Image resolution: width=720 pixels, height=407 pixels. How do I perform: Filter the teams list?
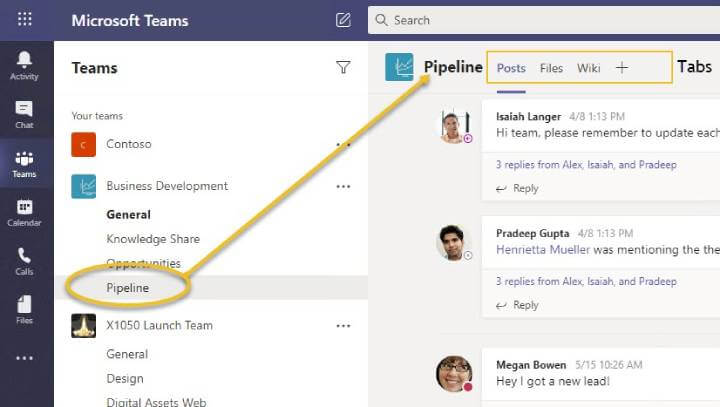343,68
